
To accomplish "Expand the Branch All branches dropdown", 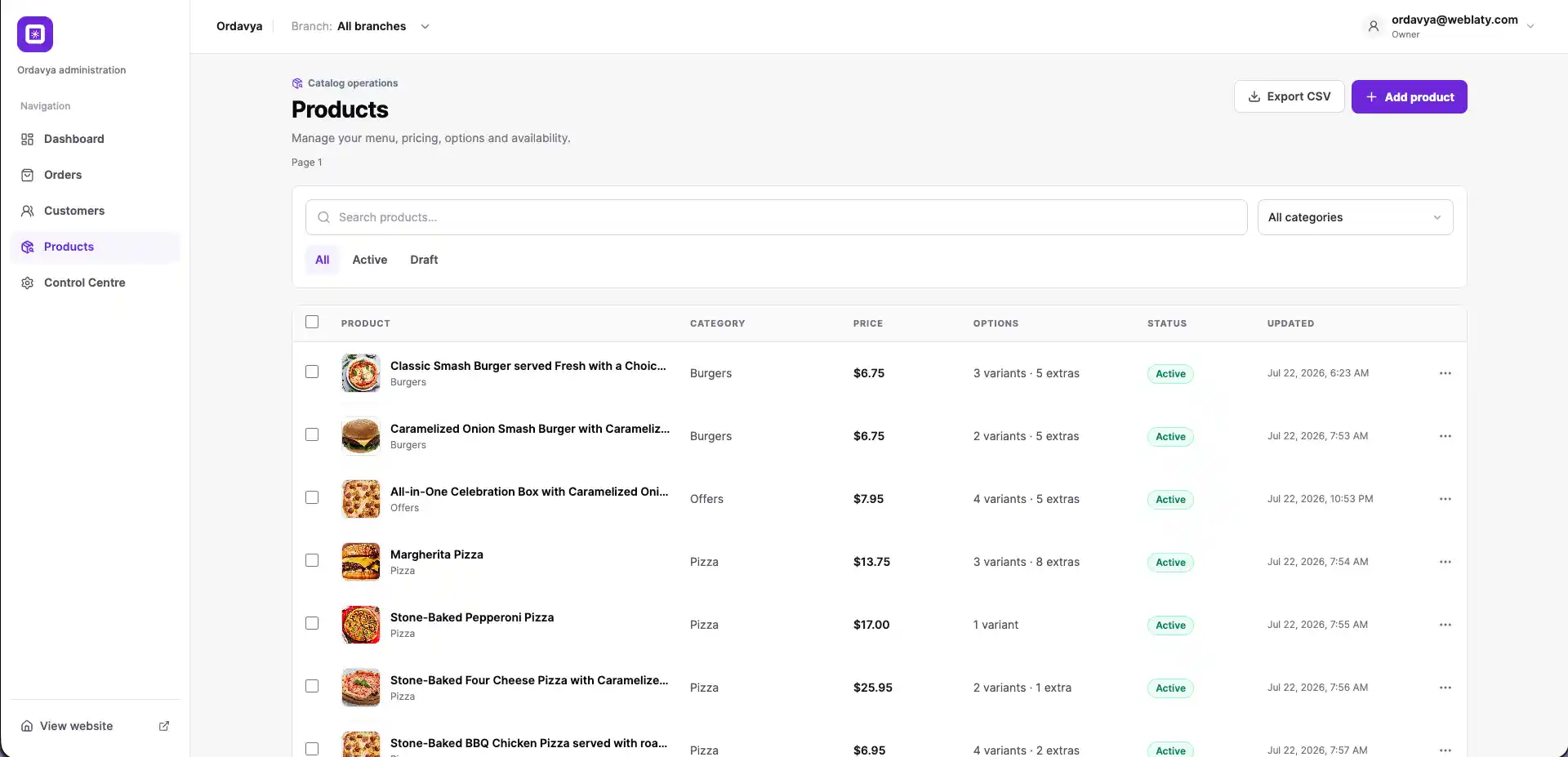I will pyautogui.click(x=361, y=26).
